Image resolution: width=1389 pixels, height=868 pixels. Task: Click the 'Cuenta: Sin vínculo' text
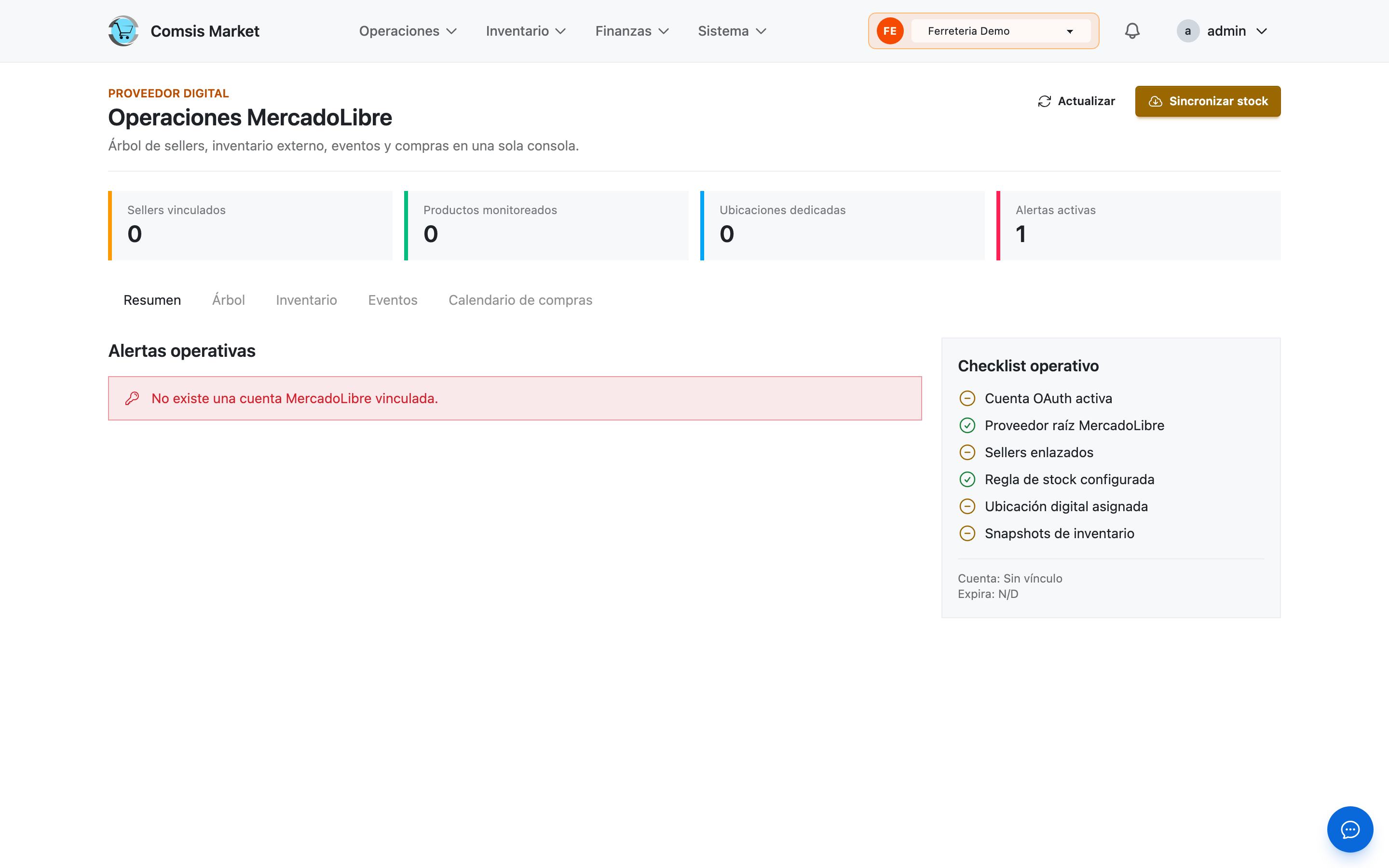[1010, 579]
